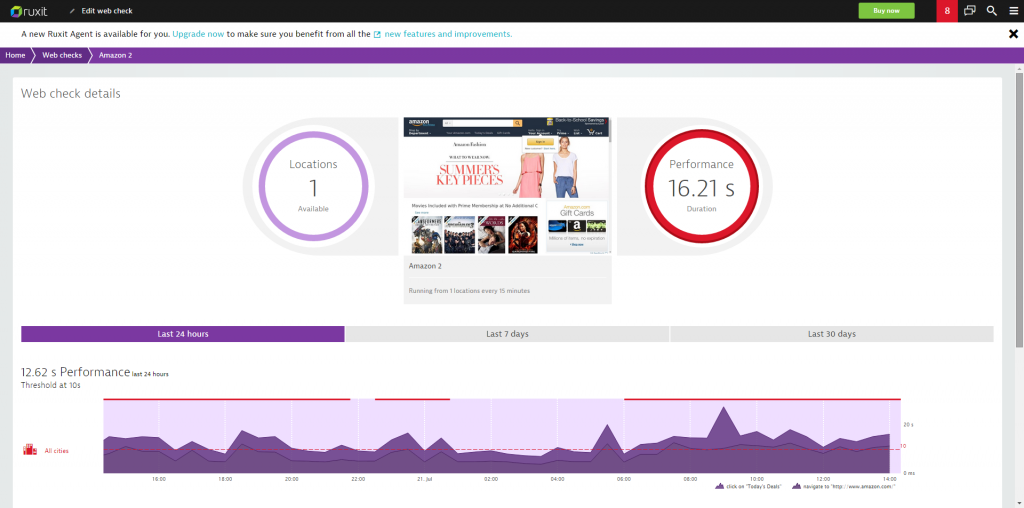Screen dimensions: 1024x508
Task: Click the tallest peak in the performance chart
Action: 723,408
